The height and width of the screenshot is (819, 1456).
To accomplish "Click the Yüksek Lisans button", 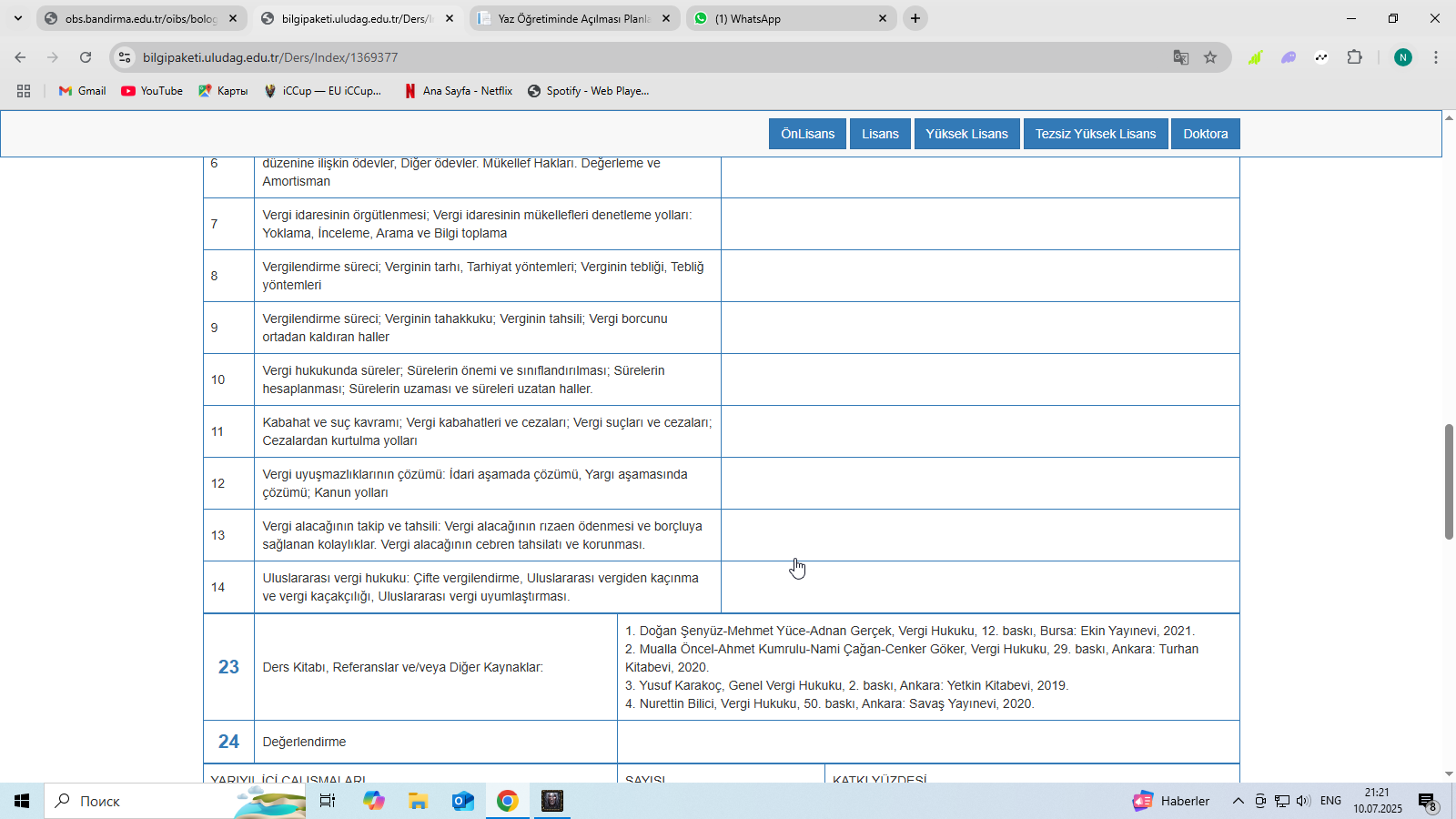I will [966, 134].
